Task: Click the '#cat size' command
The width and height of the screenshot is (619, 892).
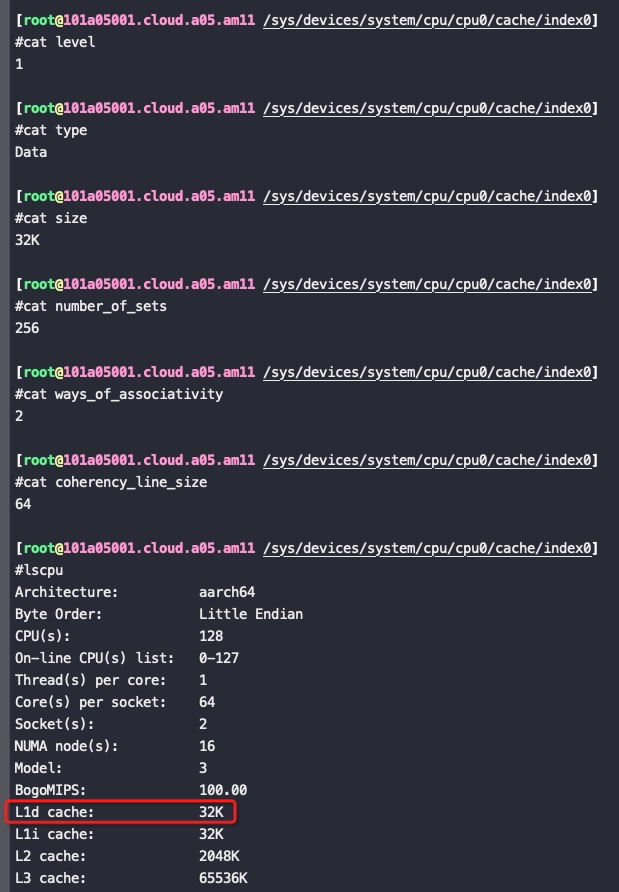Action: click(x=51, y=218)
